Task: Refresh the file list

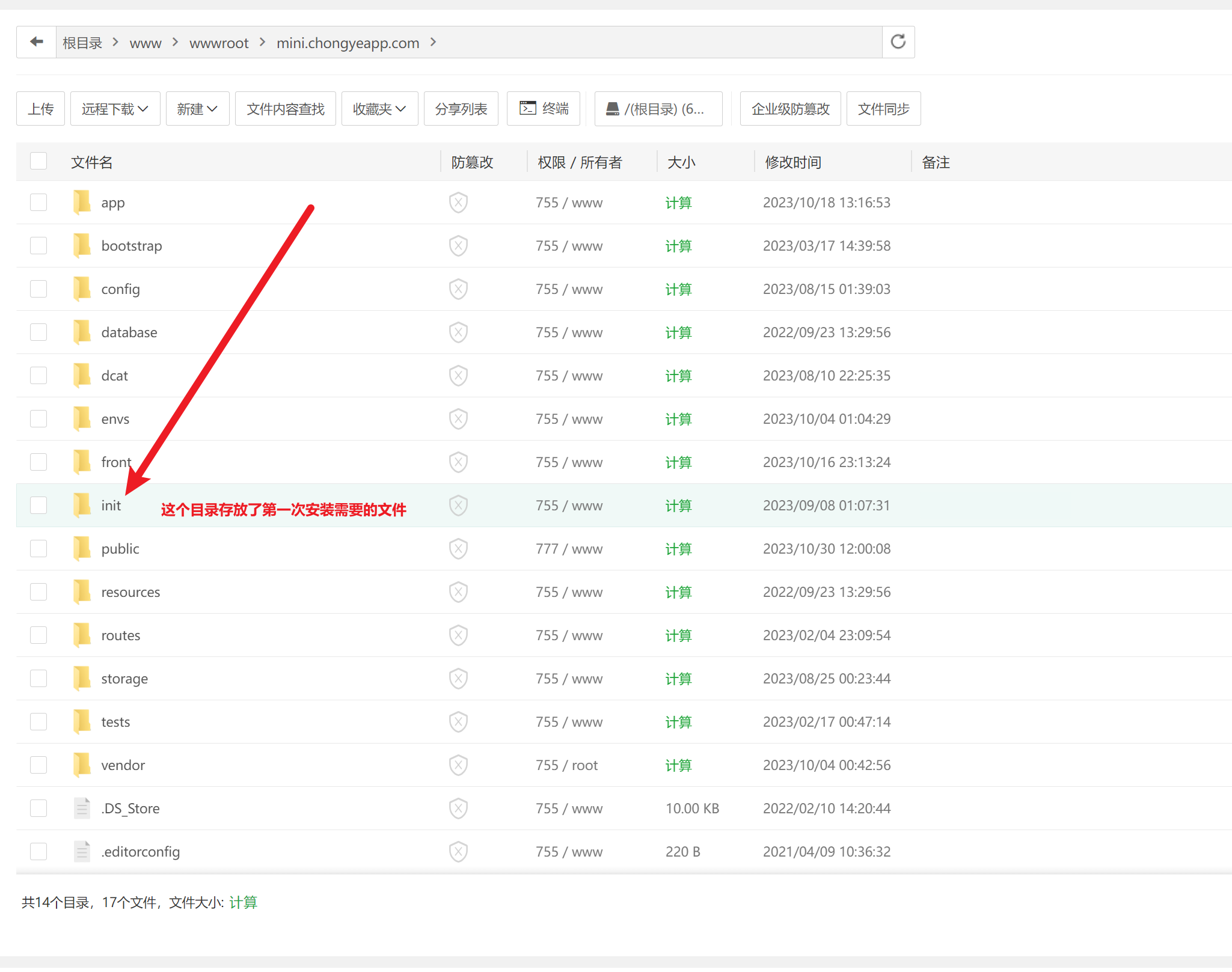Action: 897,41
